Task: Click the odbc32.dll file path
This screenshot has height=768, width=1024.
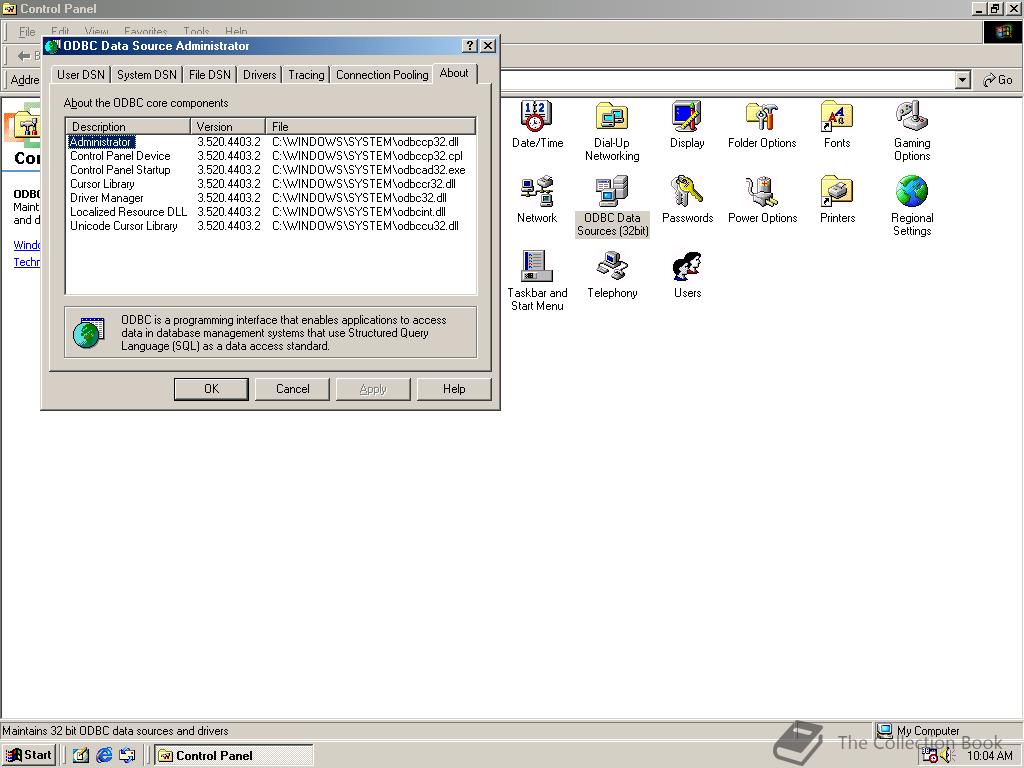Action: click(359, 198)
